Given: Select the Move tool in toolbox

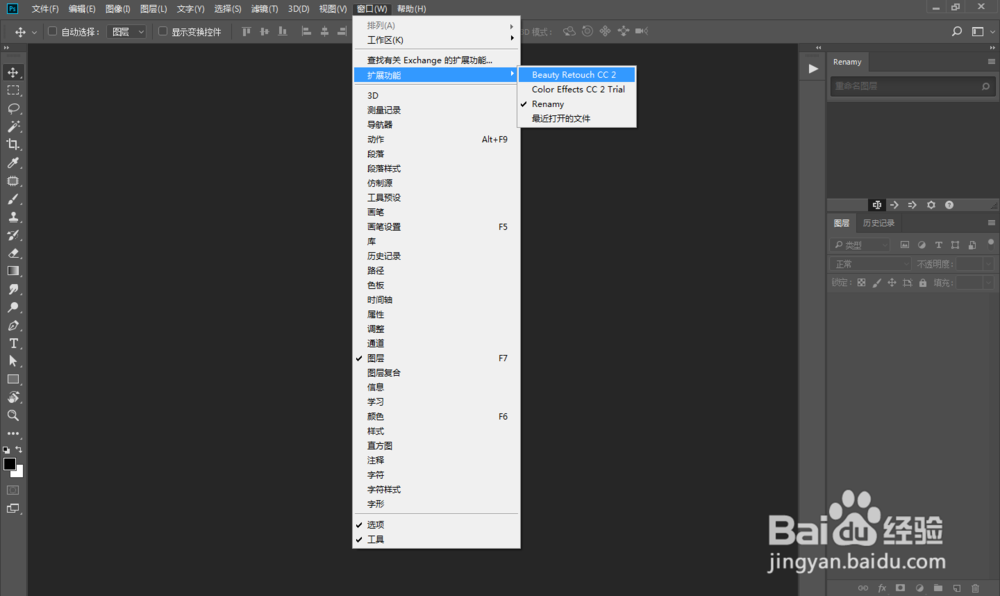Looking at the screenshot, I should (13, 73).
